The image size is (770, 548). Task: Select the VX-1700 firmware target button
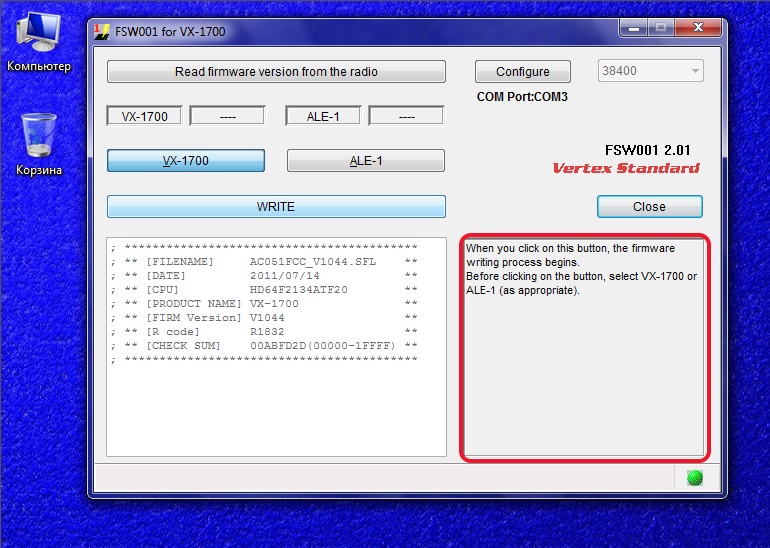pos(186,161)
